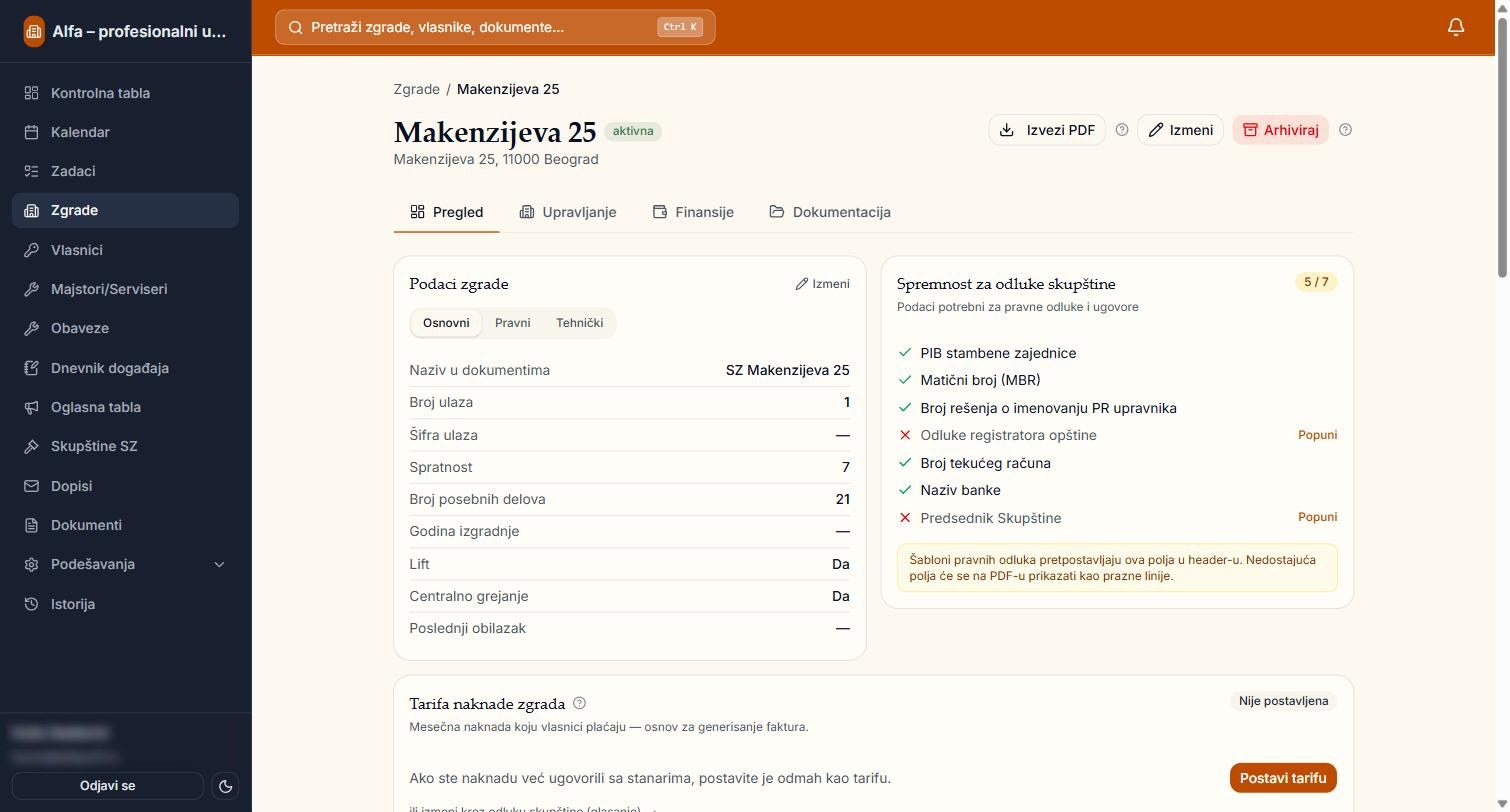1510x812 pixels.
Task: Open the Tarifa naknade zgrada help icon
Action: pyautogui.click(x=579, y=703)
